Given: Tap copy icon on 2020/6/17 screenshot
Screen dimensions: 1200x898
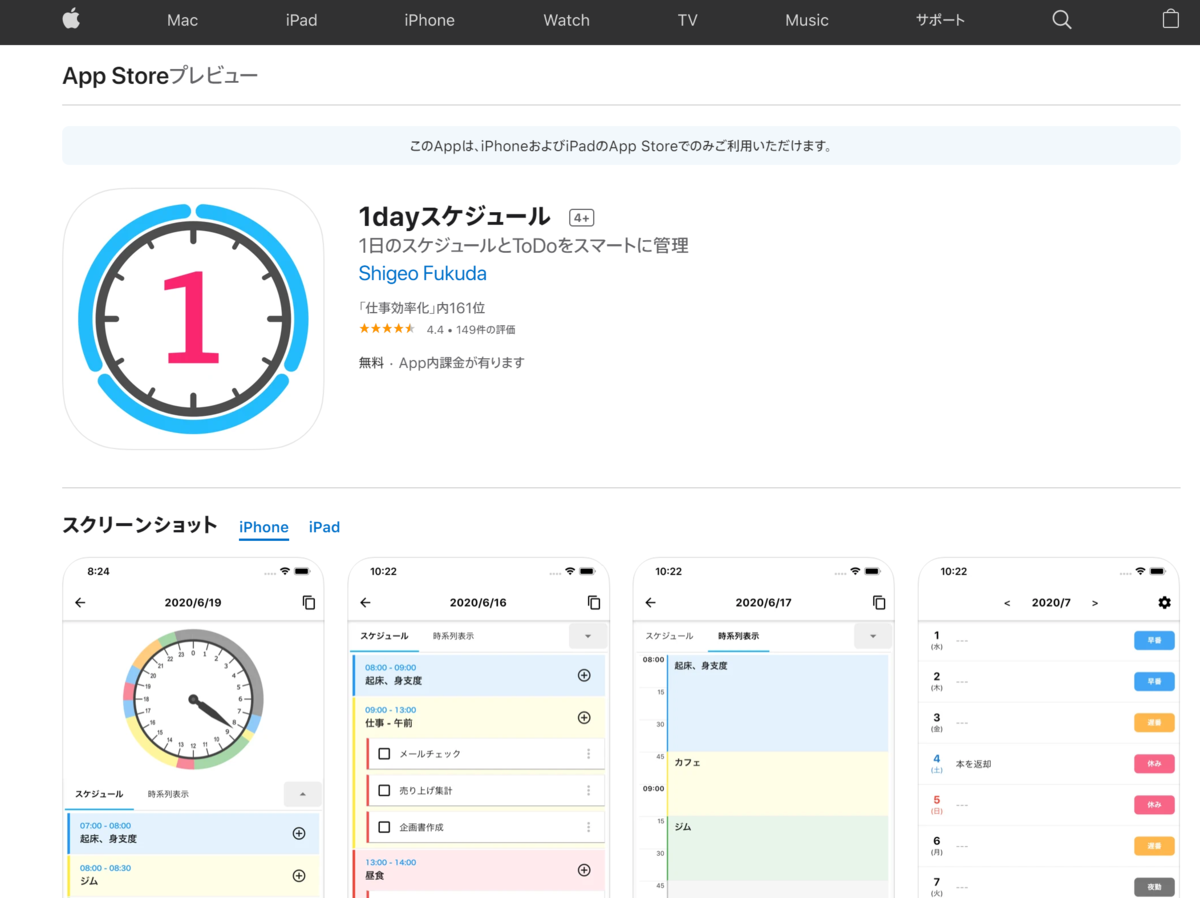Looking at the screenshot, I should click(879, 603).
